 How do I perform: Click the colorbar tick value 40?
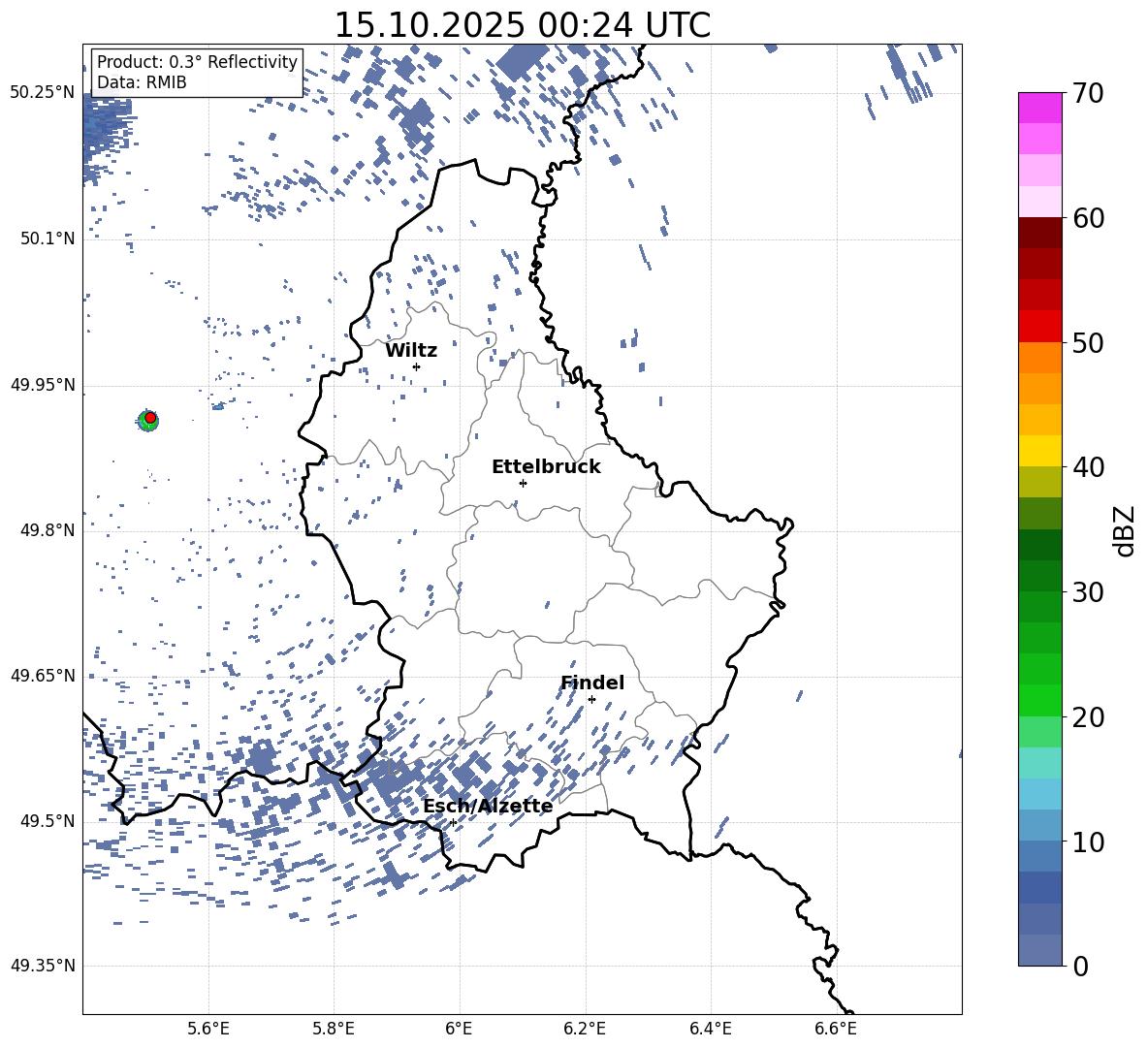point(1089,467)
